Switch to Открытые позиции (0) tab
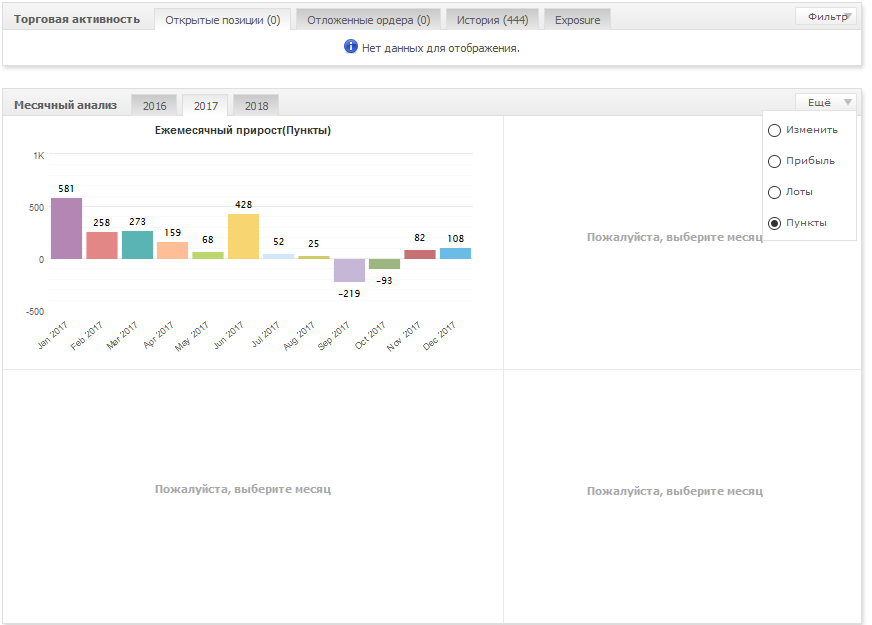Screen dimensions: 872x625 222,20
